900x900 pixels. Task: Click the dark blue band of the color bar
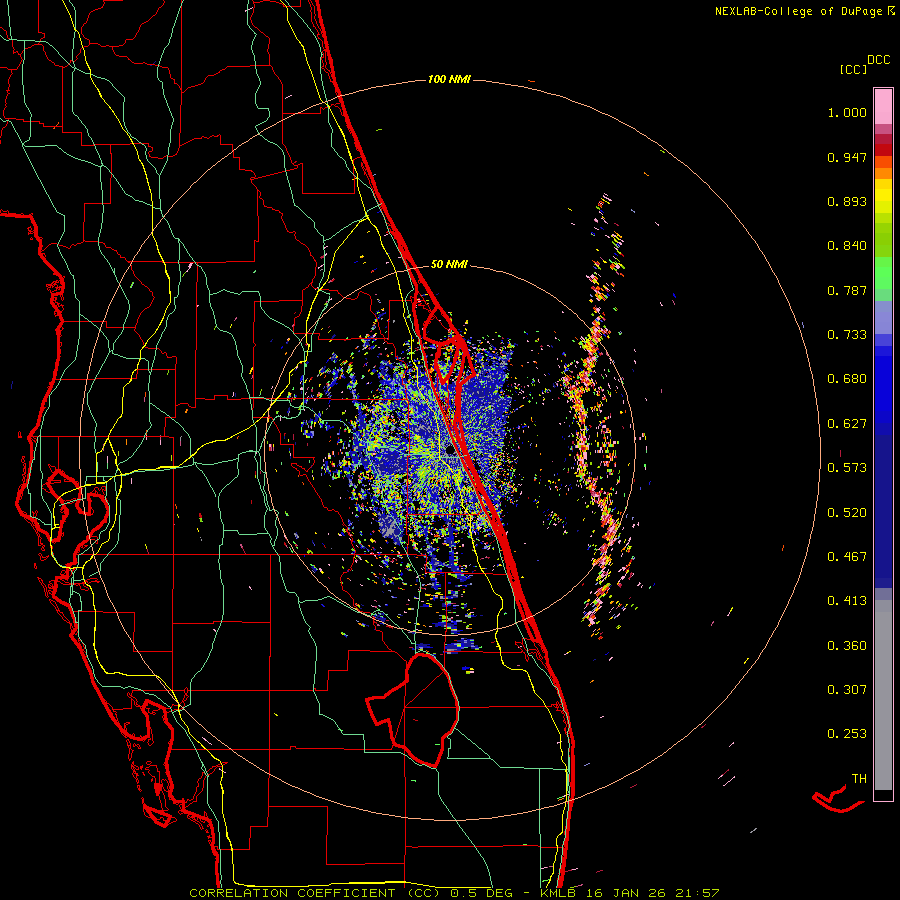883,511
